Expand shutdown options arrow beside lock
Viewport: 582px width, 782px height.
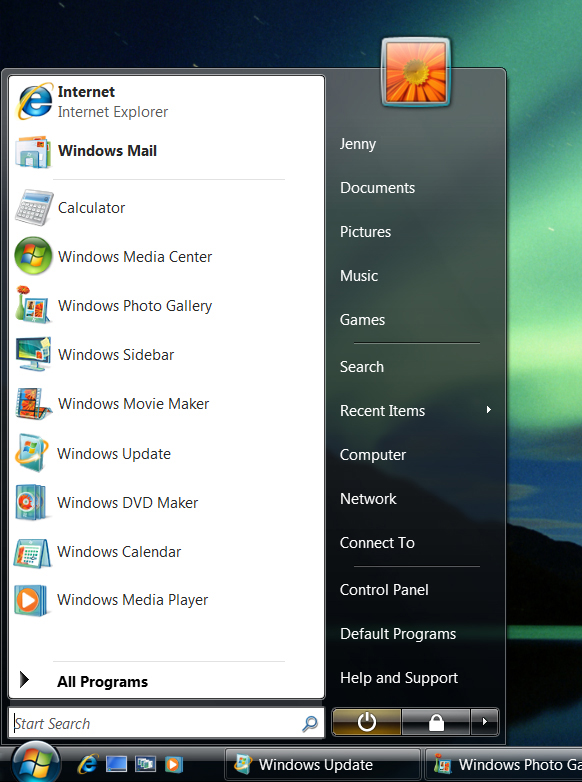click(x=484, y=722)
